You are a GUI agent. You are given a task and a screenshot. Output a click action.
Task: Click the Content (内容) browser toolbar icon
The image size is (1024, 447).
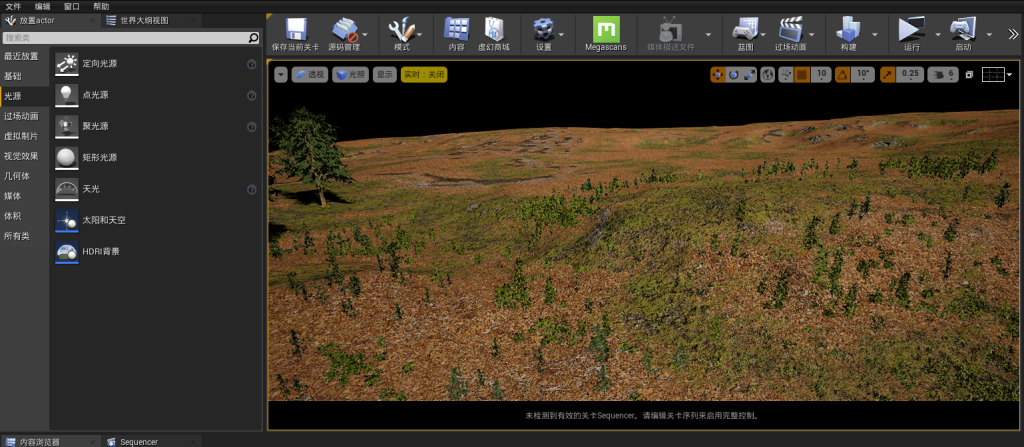[456, 30]
